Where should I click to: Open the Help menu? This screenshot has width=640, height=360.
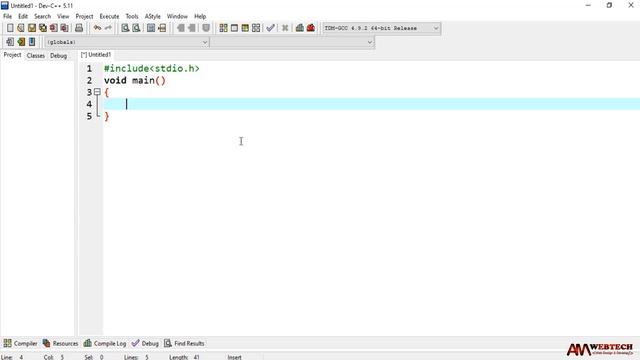pos(200,16)
